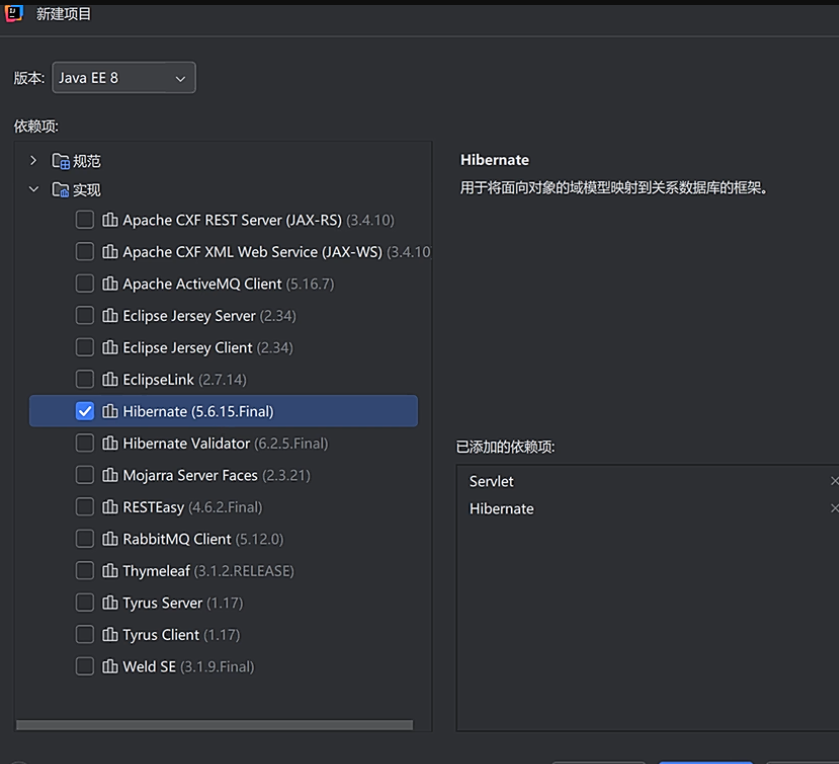Click the 规范 folder icon
839x764 pixels.
[60, 161]
